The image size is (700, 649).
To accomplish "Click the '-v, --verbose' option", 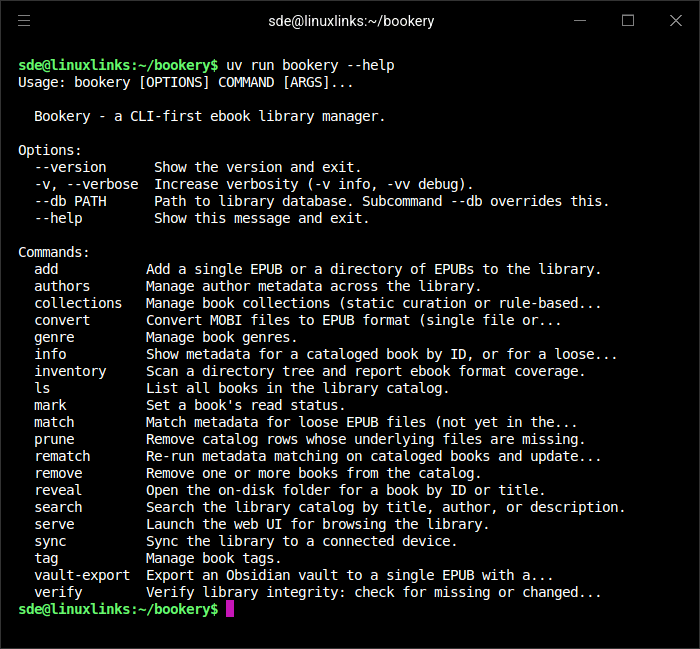I will click(87, 184).
